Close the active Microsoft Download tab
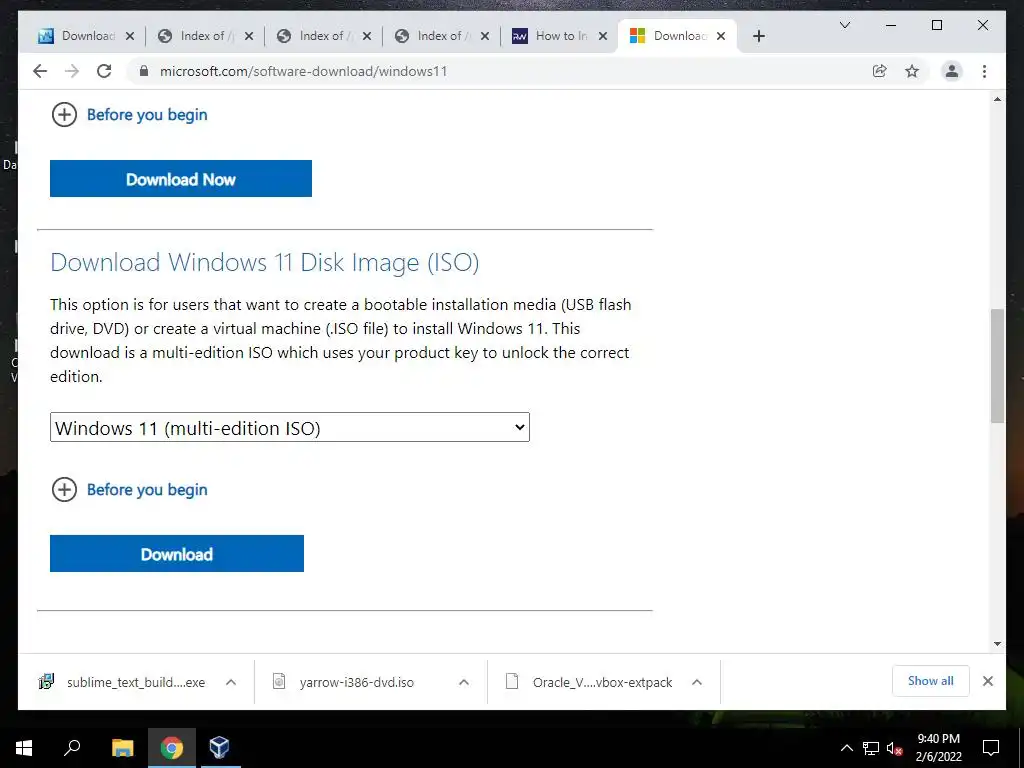 coord(720,36)
